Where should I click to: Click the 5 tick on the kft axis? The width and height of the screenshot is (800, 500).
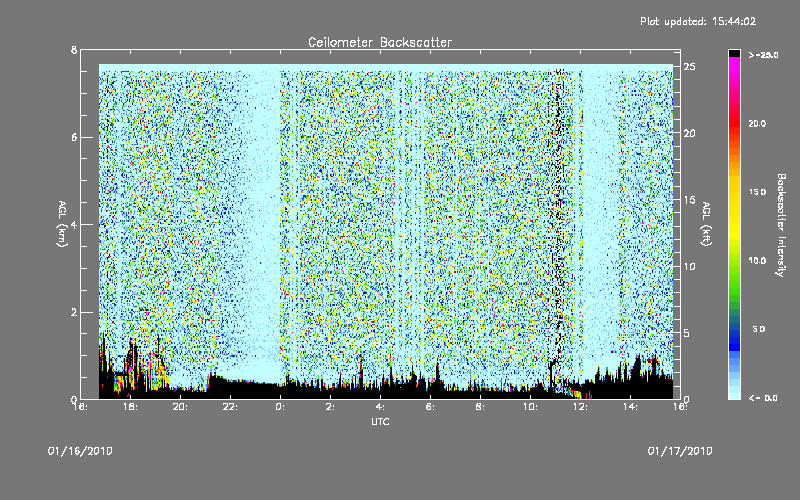(x=687, y=333)
